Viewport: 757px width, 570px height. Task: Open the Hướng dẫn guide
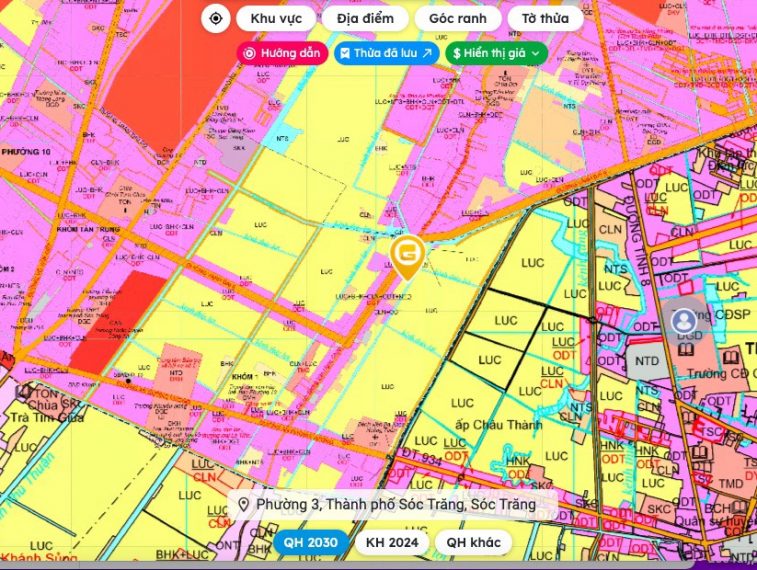click(x=280, y=53)
